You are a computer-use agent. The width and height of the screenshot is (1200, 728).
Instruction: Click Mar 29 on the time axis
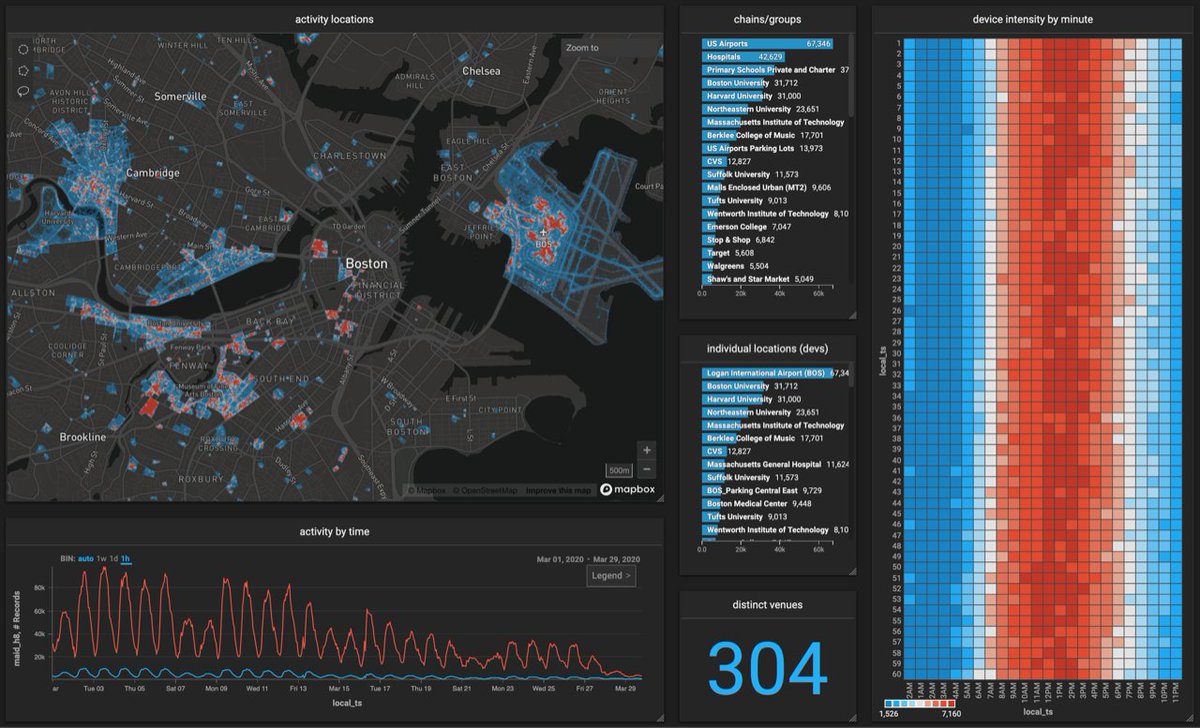(x=627, y=688)
